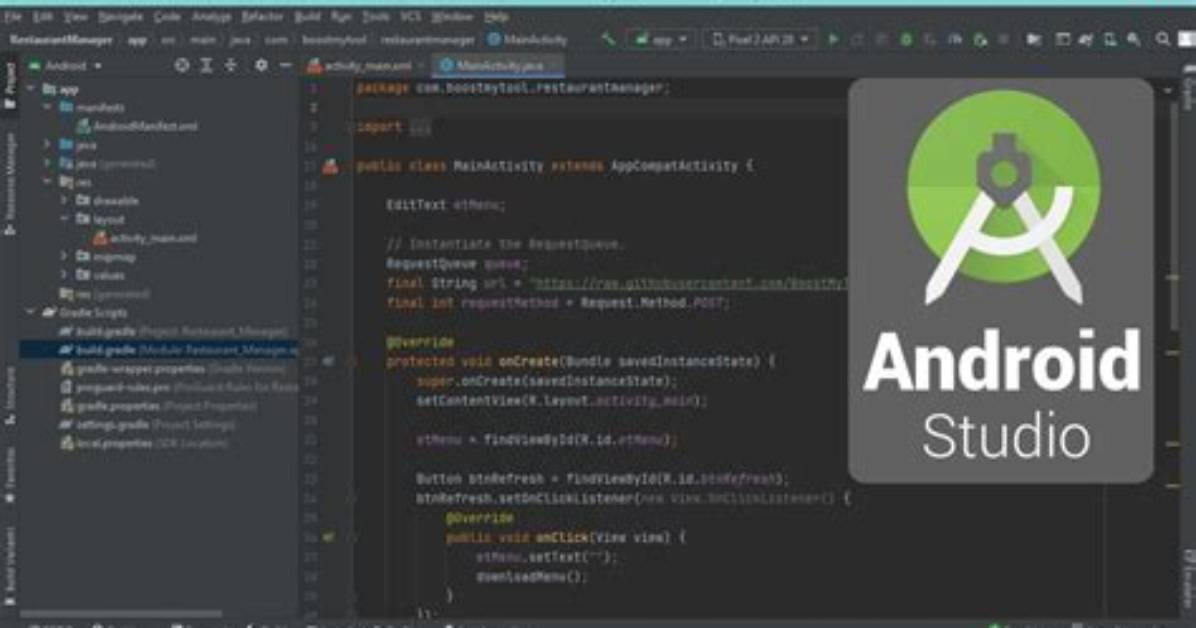Select gradle.properties (Project Properties) file

point(159,406)
